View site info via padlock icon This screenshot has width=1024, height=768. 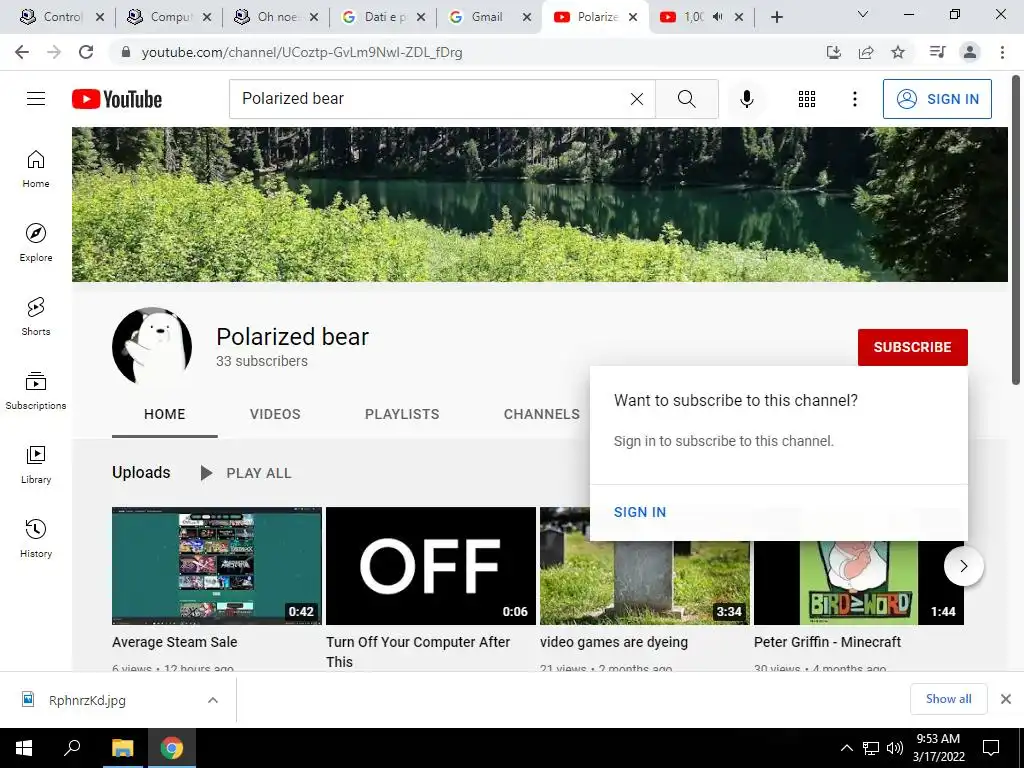[x=125, y=52]
